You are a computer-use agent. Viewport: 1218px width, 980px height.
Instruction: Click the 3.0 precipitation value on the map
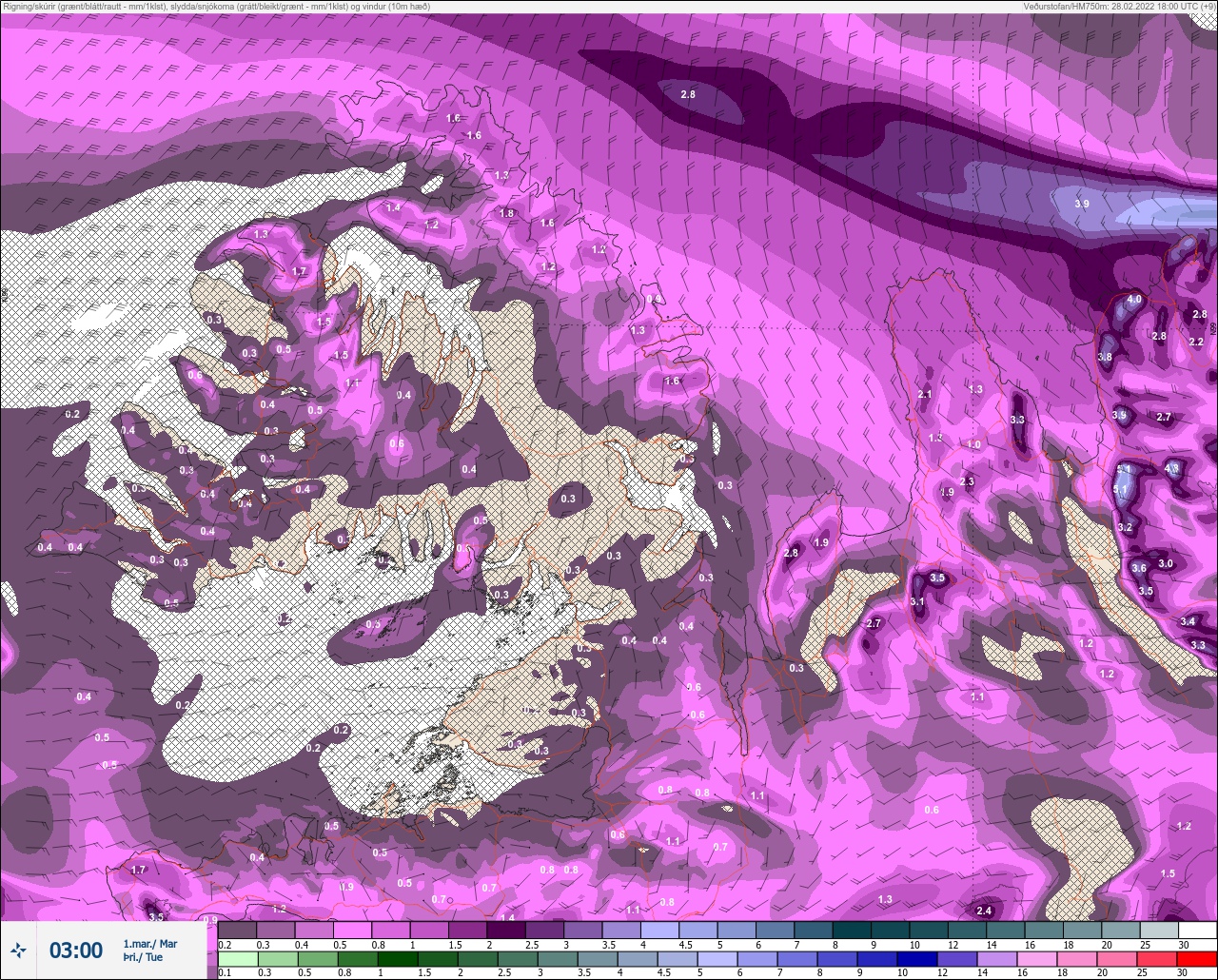click(1166, 563)
